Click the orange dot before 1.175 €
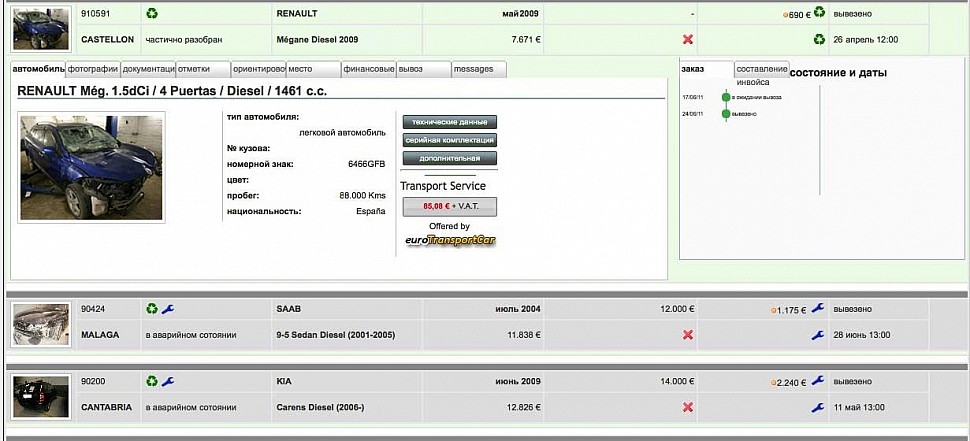Viewport: 970px width, 441px height. point(773,310)
